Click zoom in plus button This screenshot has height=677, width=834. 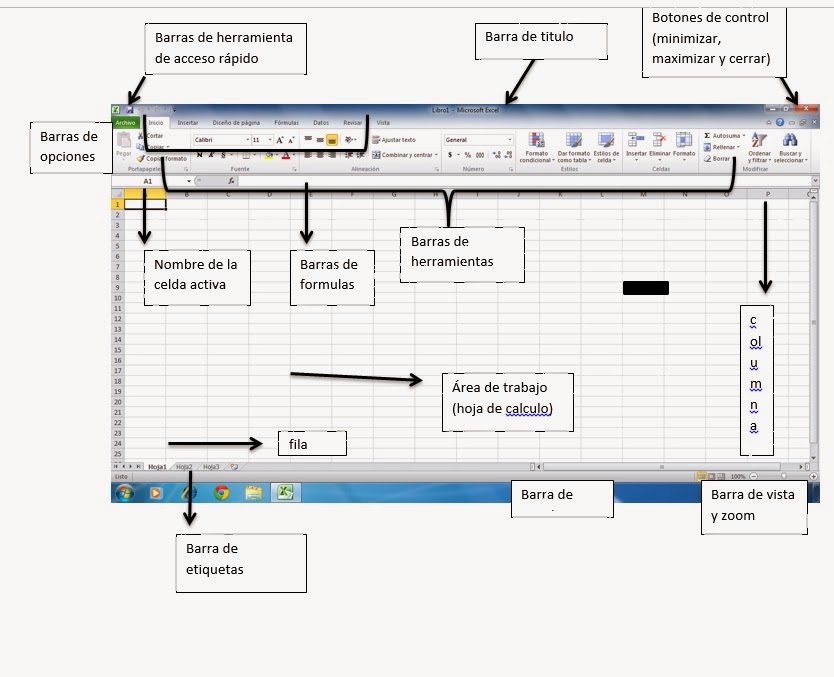[x=814, y=477]
